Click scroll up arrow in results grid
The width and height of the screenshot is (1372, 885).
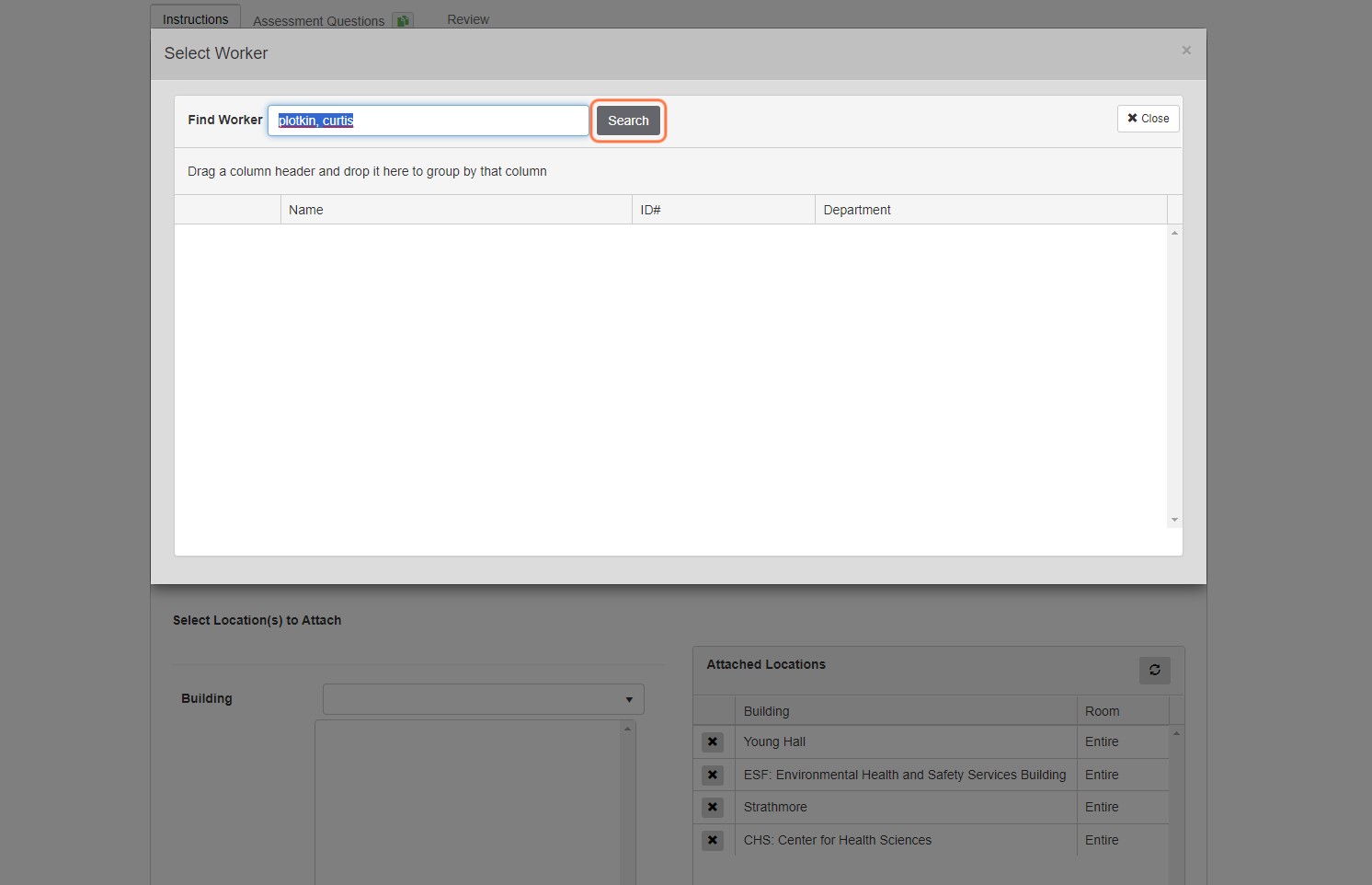(x=1174, y=233)
